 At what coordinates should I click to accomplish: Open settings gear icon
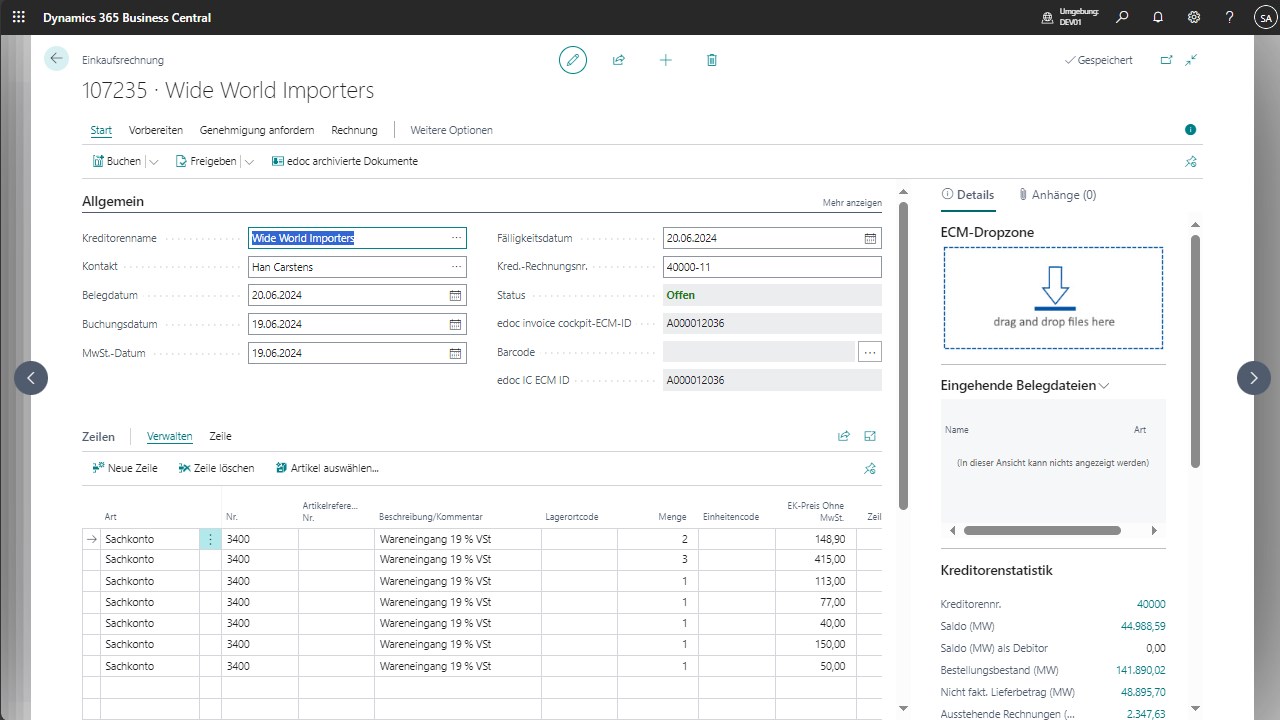[1194, 17]
